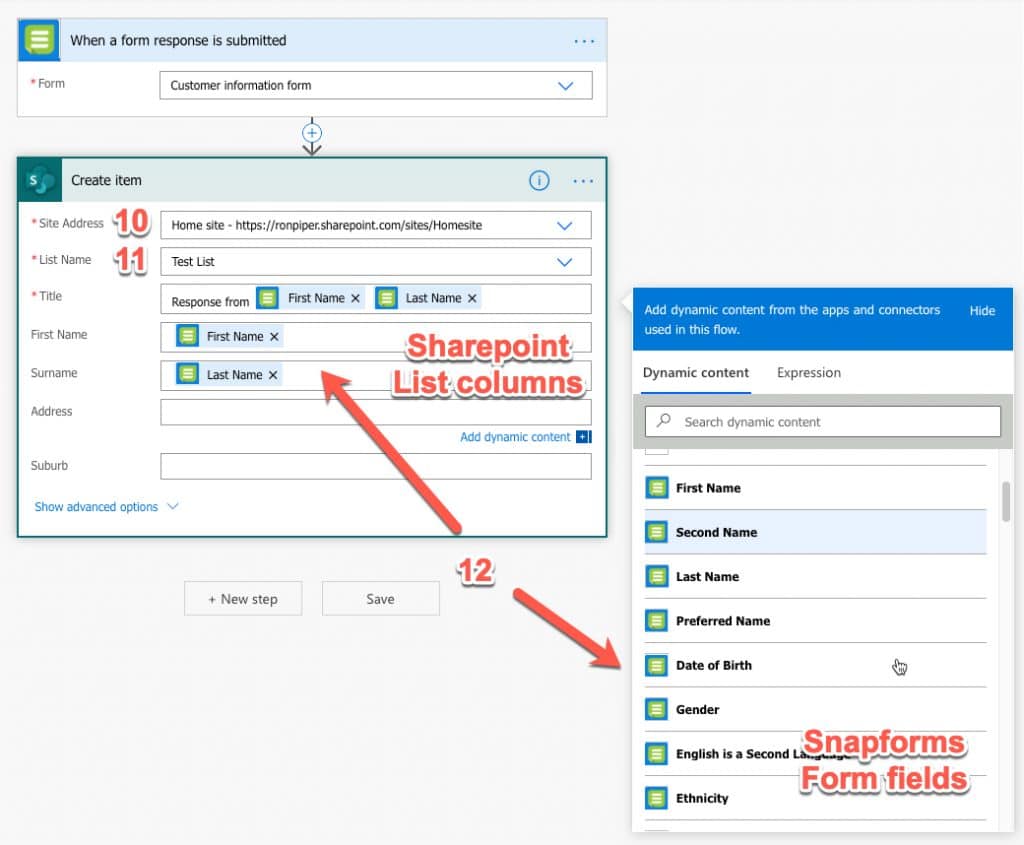Screen dimensions: 1024x845
Task: Click the insert step plus icon between actions
Action: tap(312, 132)
